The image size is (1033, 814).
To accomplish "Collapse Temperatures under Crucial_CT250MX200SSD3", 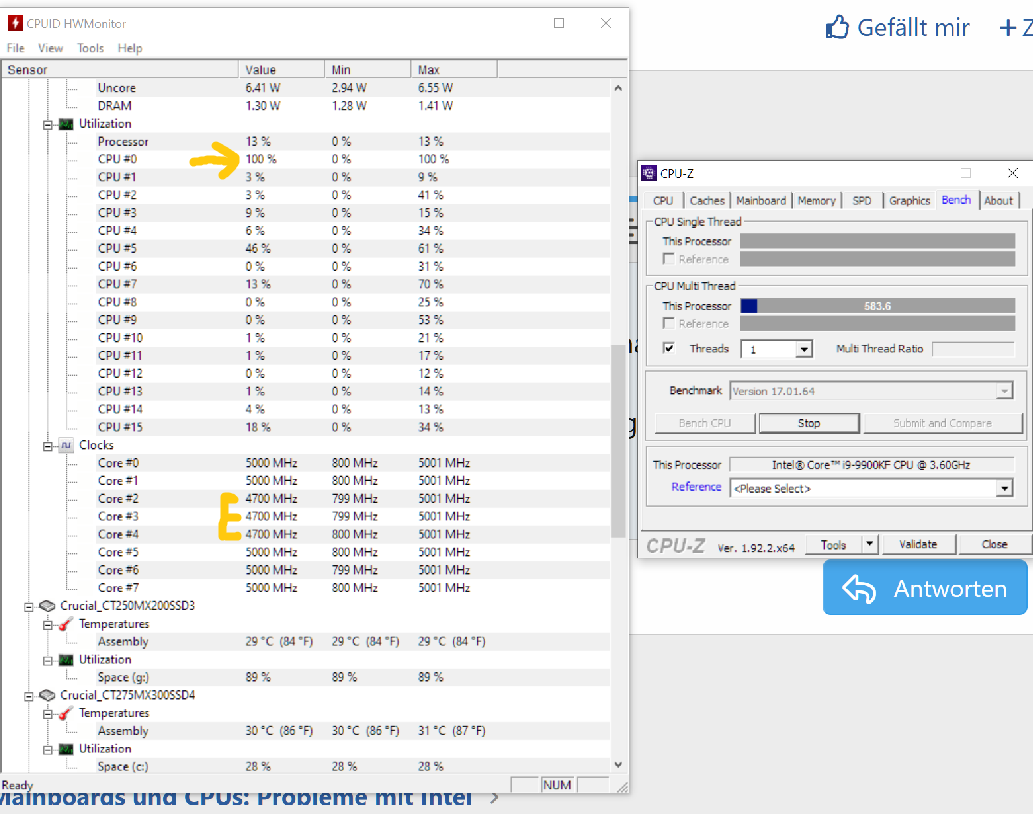I will click(x=47, y=624).
